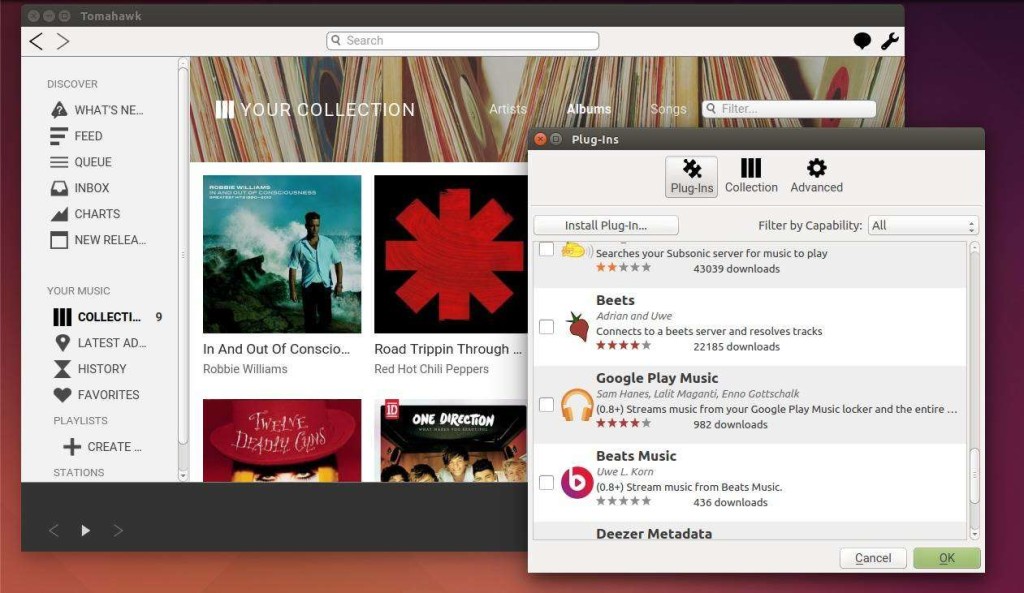Skip to next track in the player bar
This screenshot has width=1024, height=593.
pos(118,530)
